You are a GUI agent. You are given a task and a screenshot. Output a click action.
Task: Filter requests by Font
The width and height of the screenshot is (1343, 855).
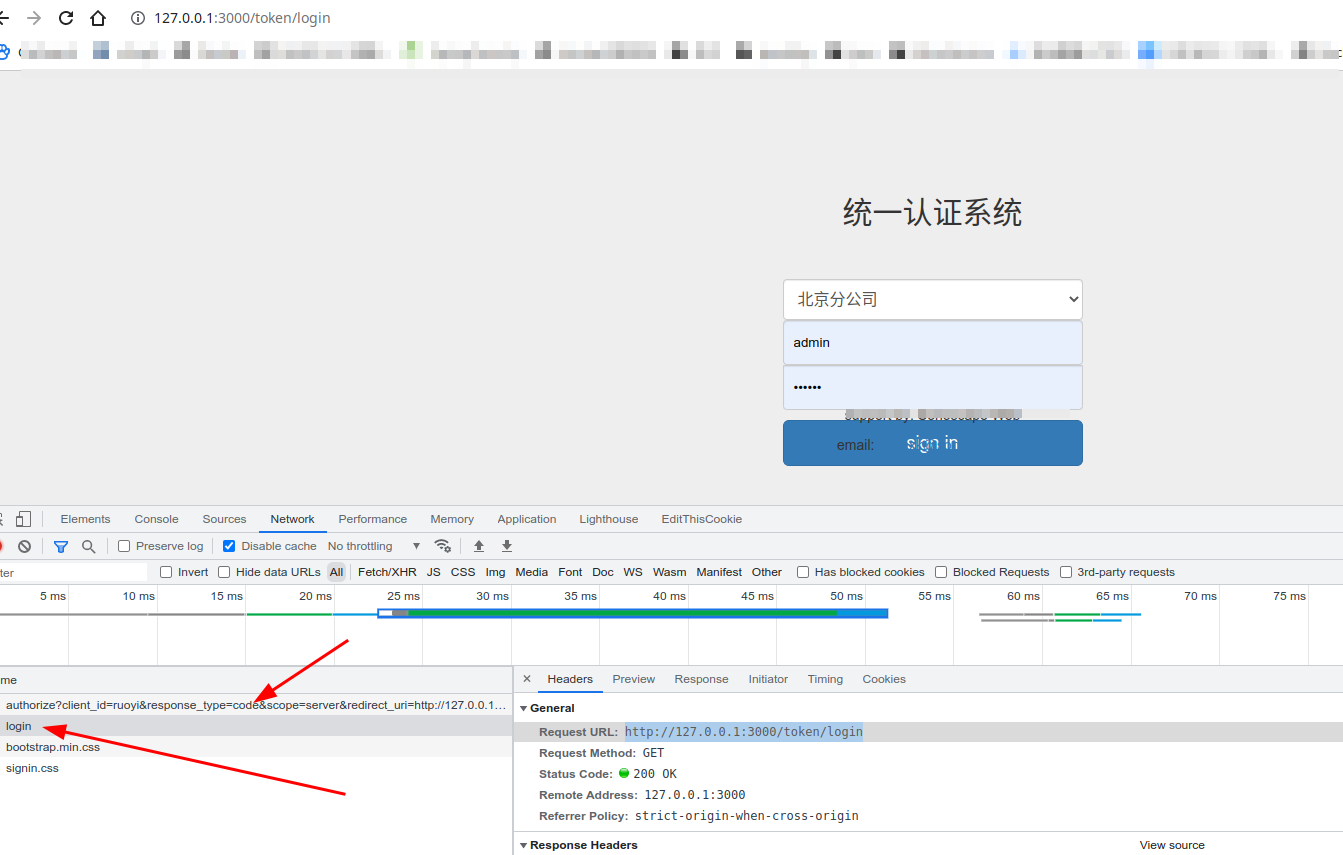click(570, 572)
